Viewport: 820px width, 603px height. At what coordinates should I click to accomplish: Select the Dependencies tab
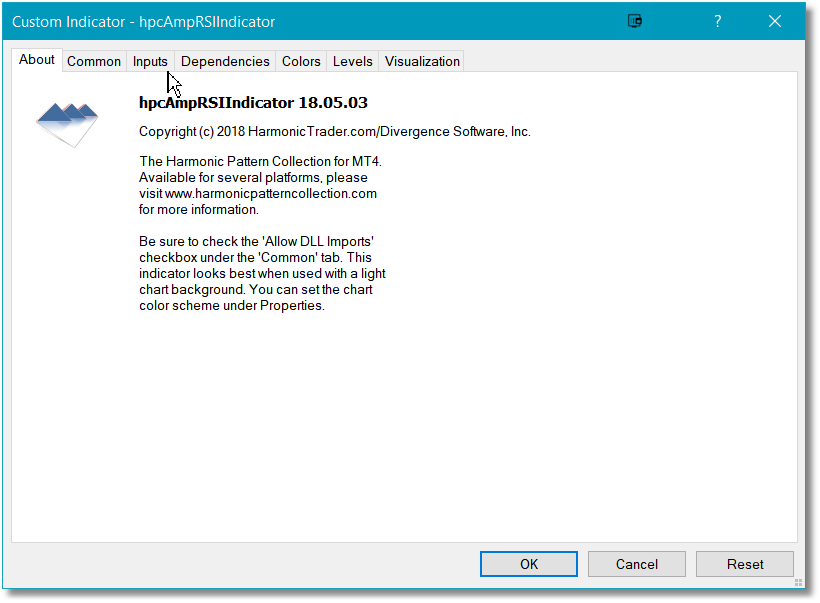click(225, 62)
